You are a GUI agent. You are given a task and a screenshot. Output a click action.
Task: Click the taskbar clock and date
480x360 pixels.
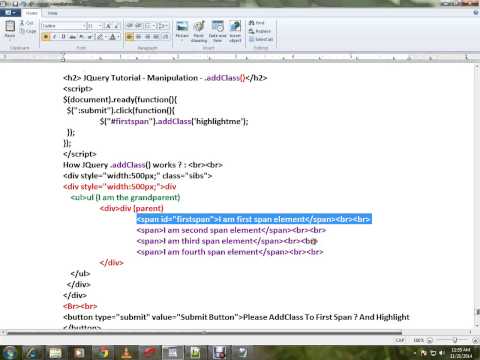tap(461, 353)
